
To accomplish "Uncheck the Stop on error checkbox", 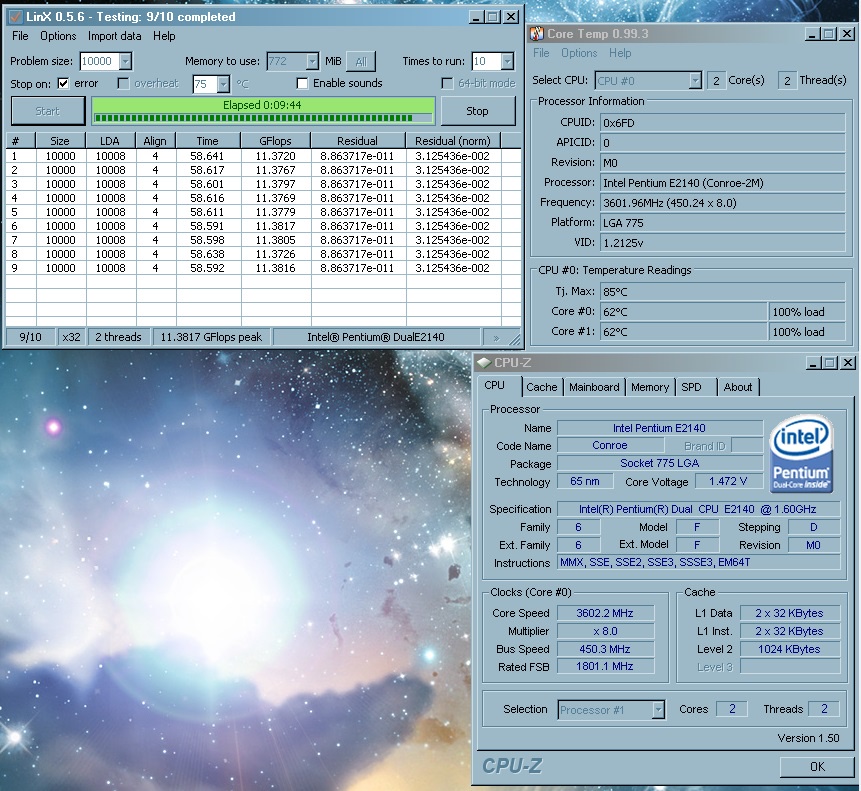I will (63, 83).
